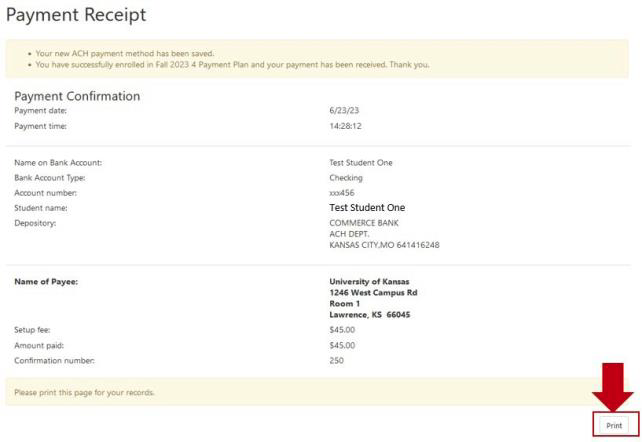This screenshot has height=442, width=642.
Task: Click the Student name value Test Student One
Action: pyautogui.click(x=367, y=207)
